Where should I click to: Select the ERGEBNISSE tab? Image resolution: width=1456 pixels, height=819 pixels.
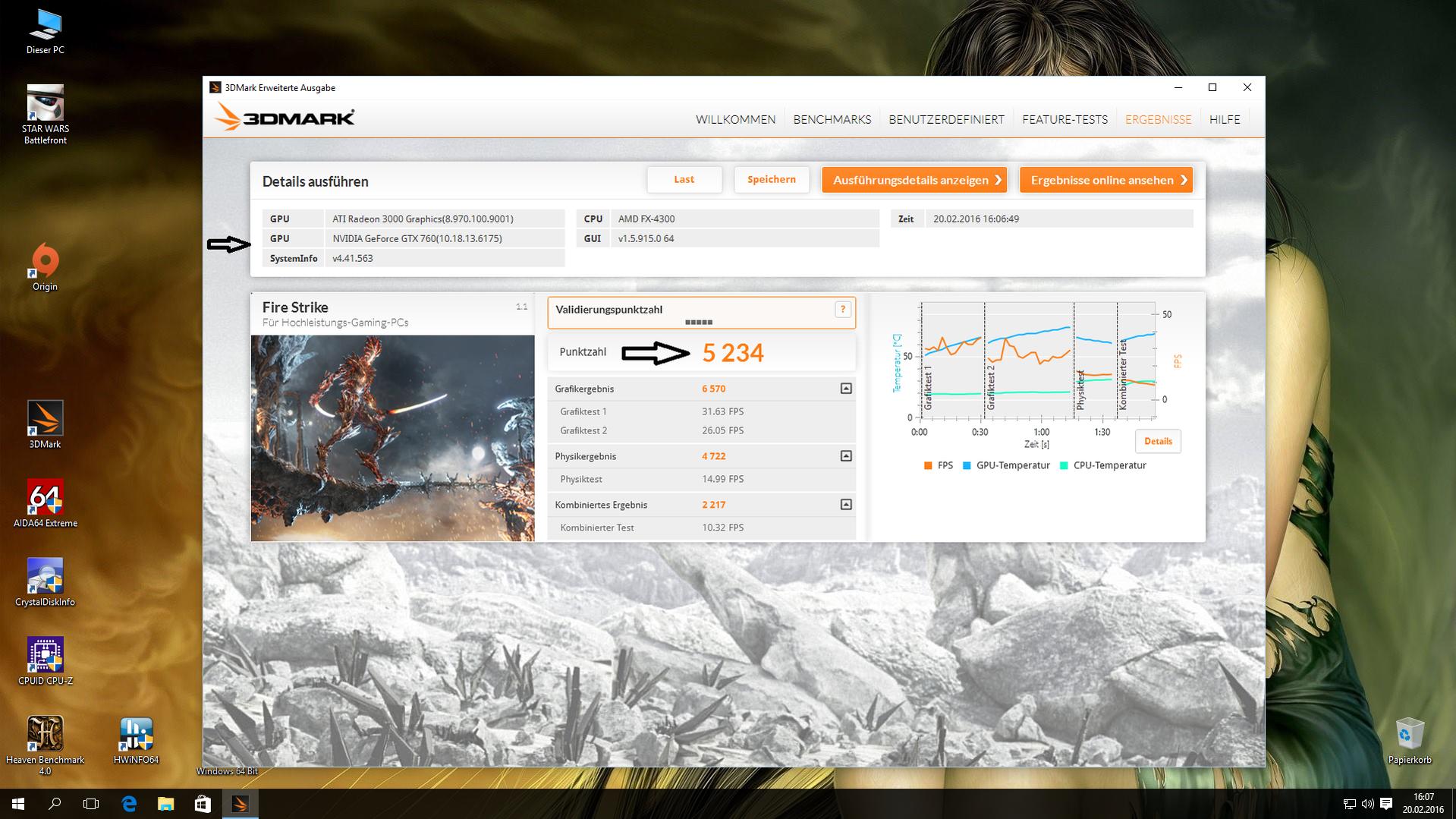[1158, 119]
